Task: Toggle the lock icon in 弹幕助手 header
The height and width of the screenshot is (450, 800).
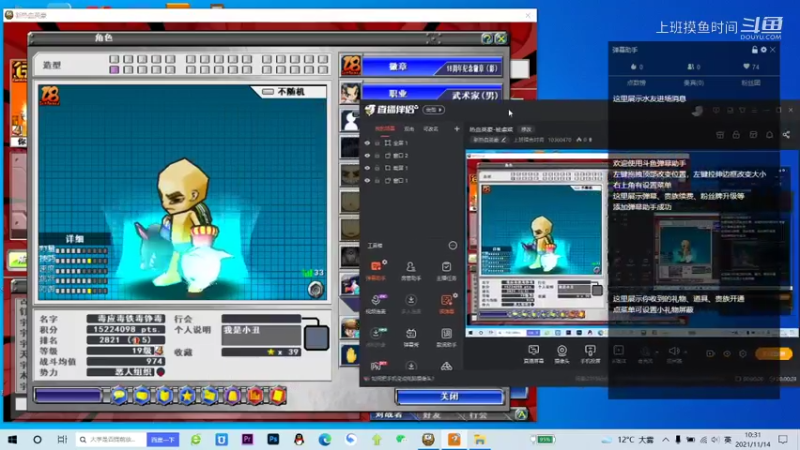Action: coord(755,50)
